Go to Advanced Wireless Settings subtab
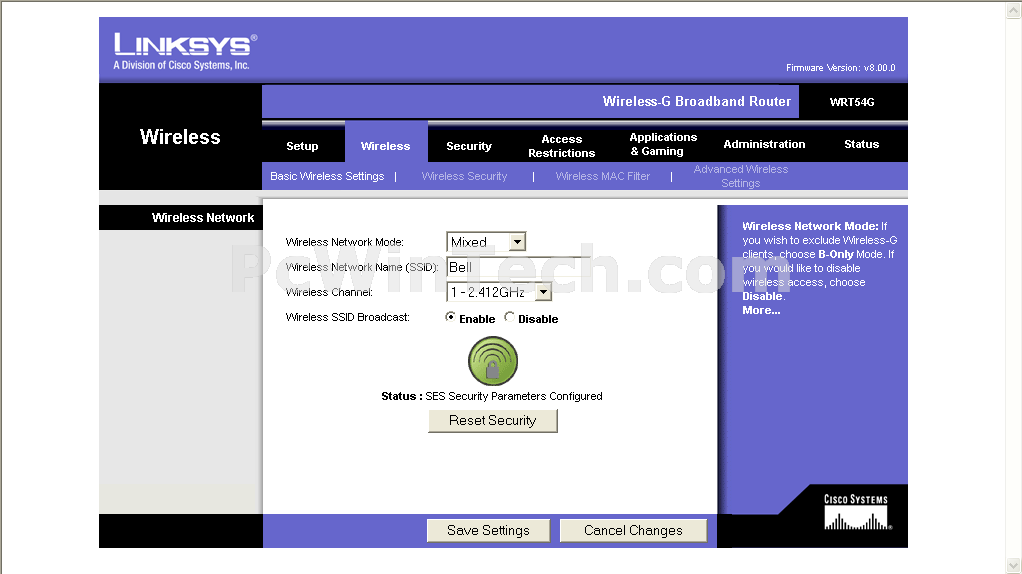 [x=740, y=176]
